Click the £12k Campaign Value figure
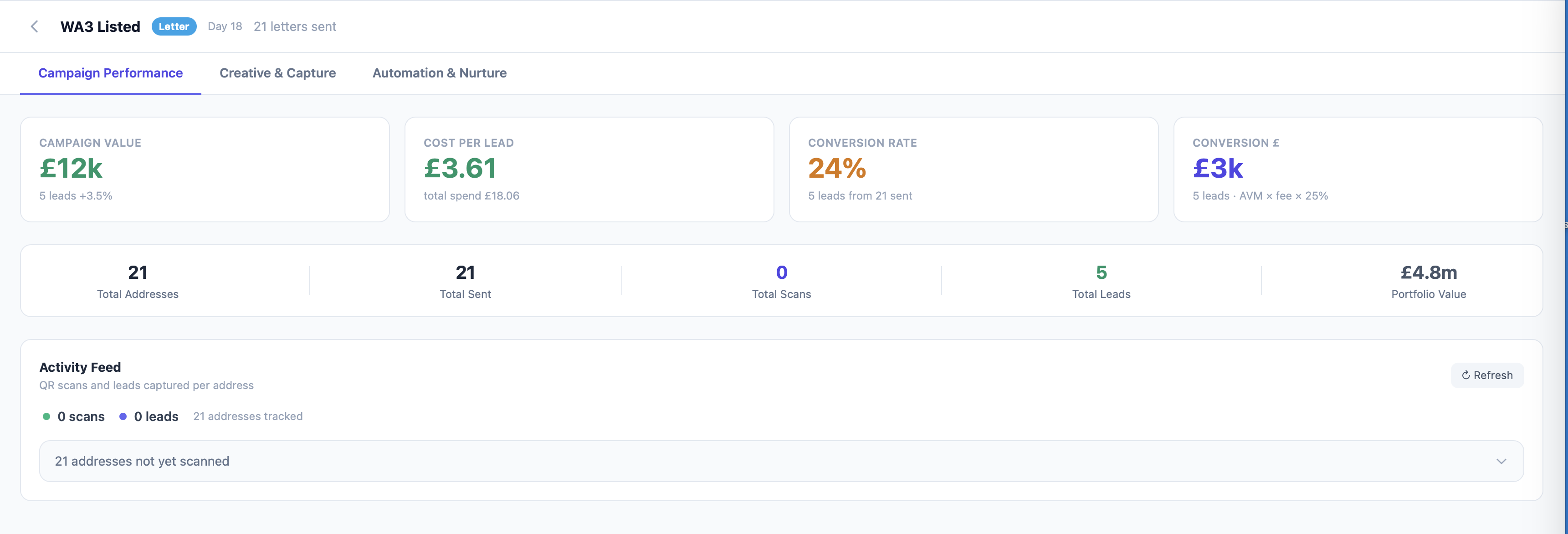 coord(71,168)
